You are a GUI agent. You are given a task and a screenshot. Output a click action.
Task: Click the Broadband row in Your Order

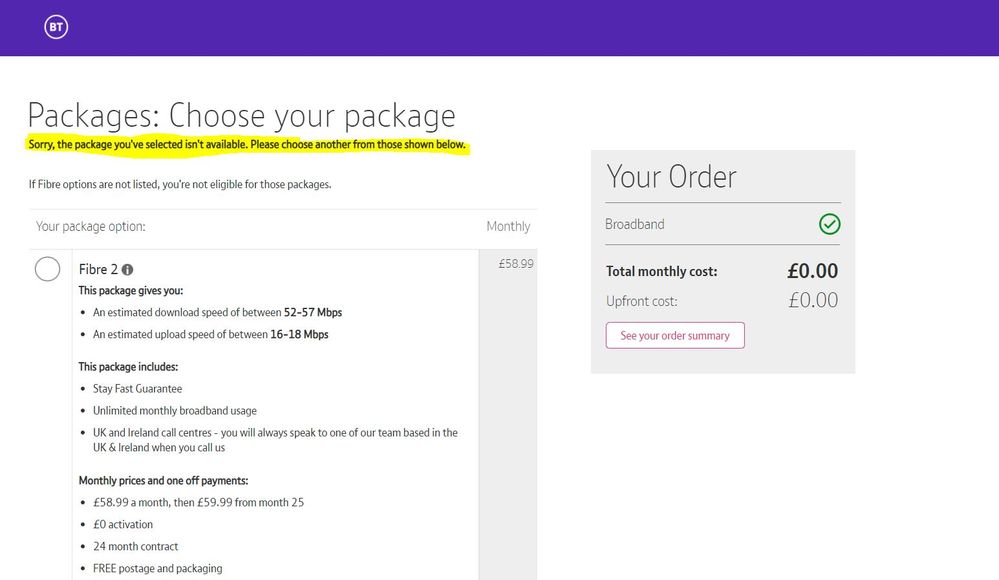pos(634,224)
